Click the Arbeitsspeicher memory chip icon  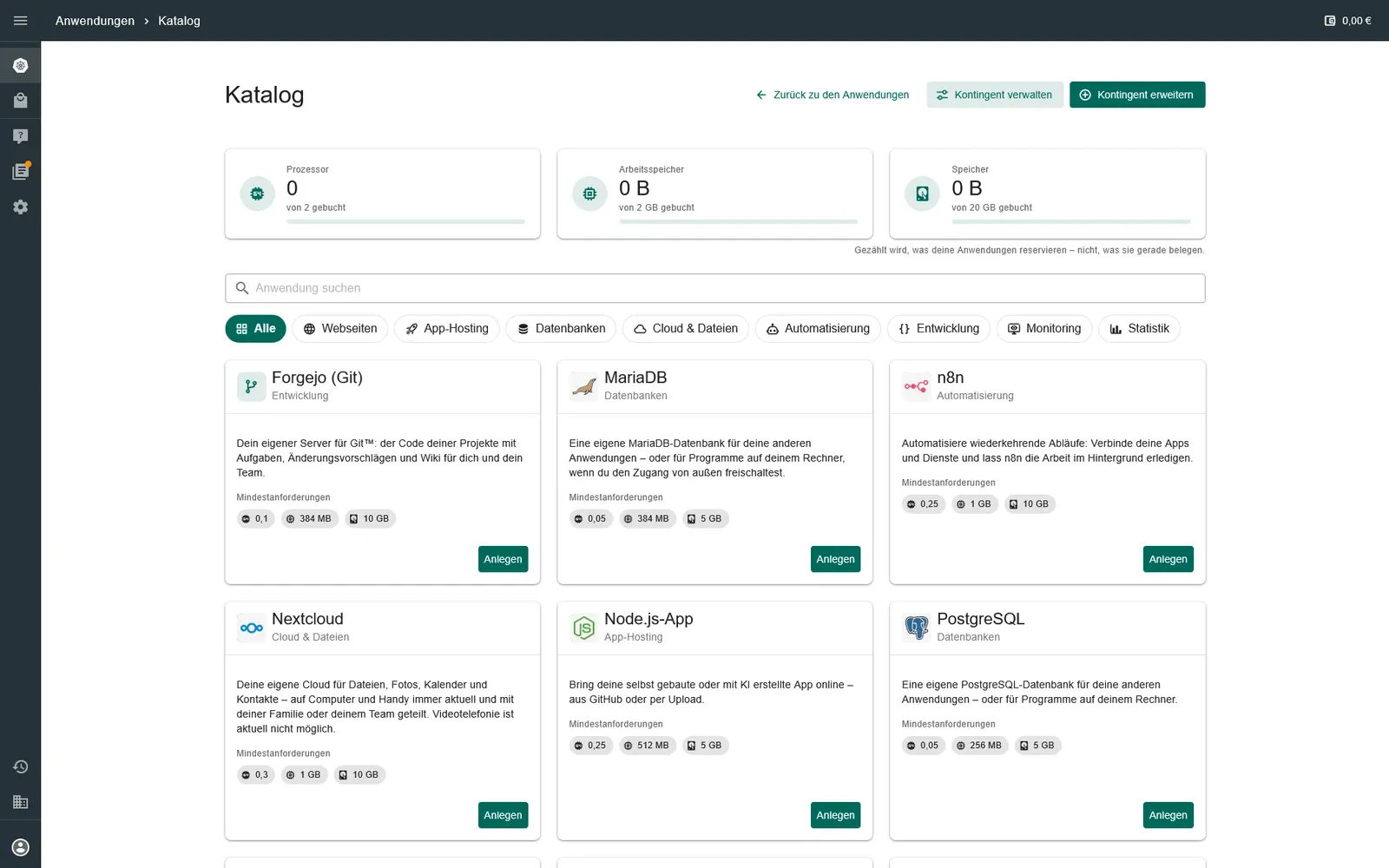click(x=589, y=194)
